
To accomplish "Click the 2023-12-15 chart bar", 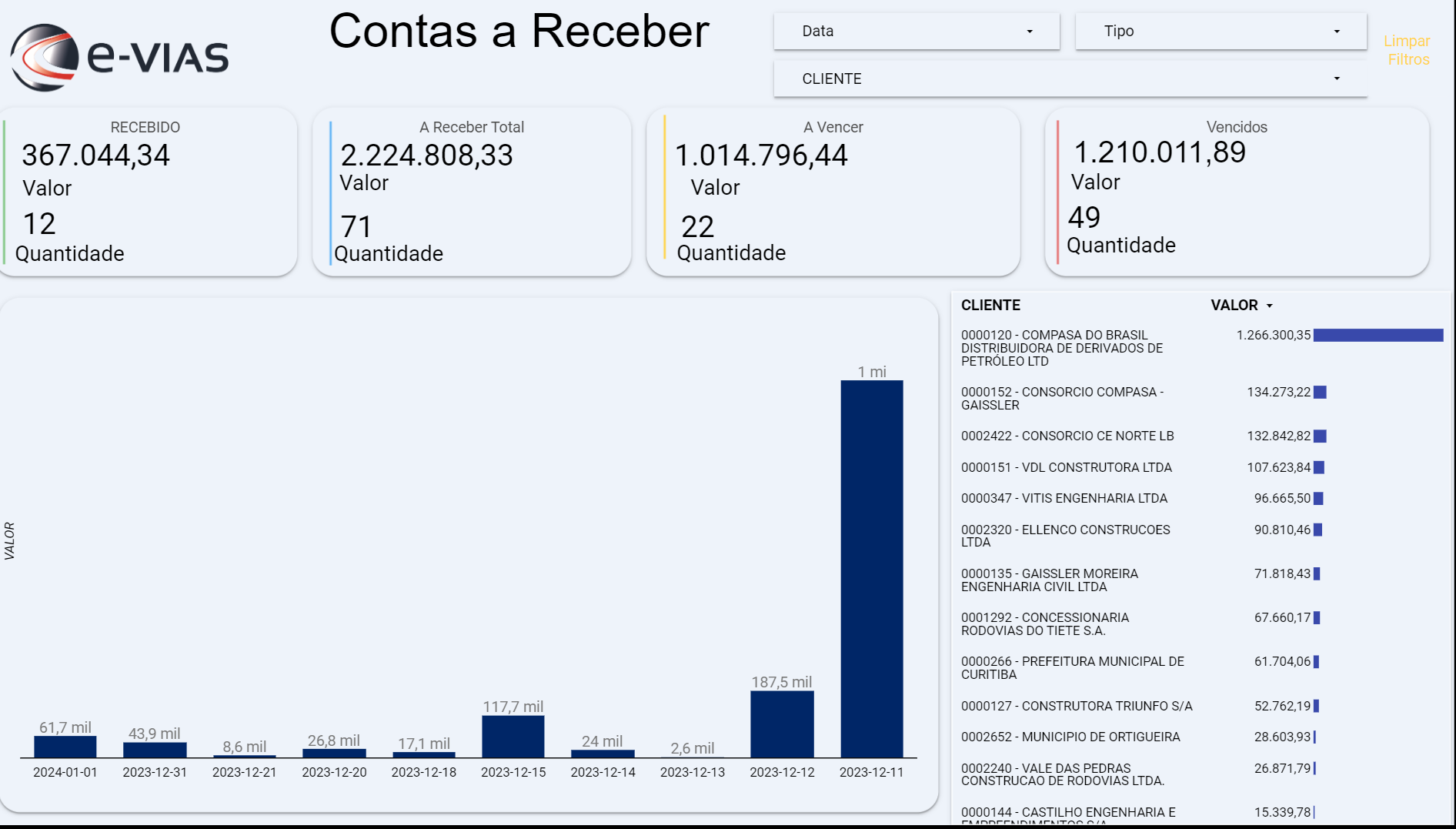I will [x=513, y=737].
